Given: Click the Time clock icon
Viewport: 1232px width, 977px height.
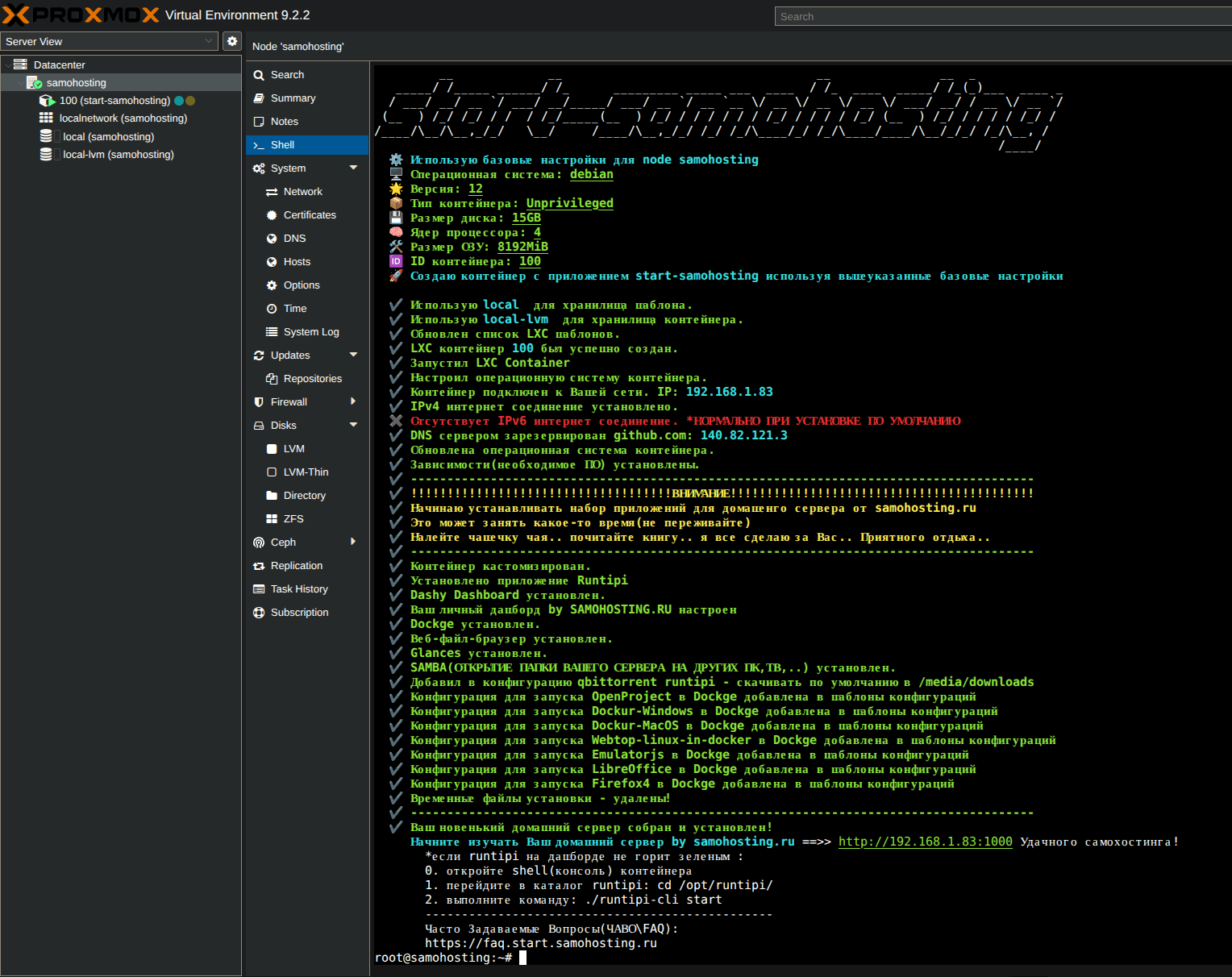Looking at the screenshot, I should pos(272,309).
